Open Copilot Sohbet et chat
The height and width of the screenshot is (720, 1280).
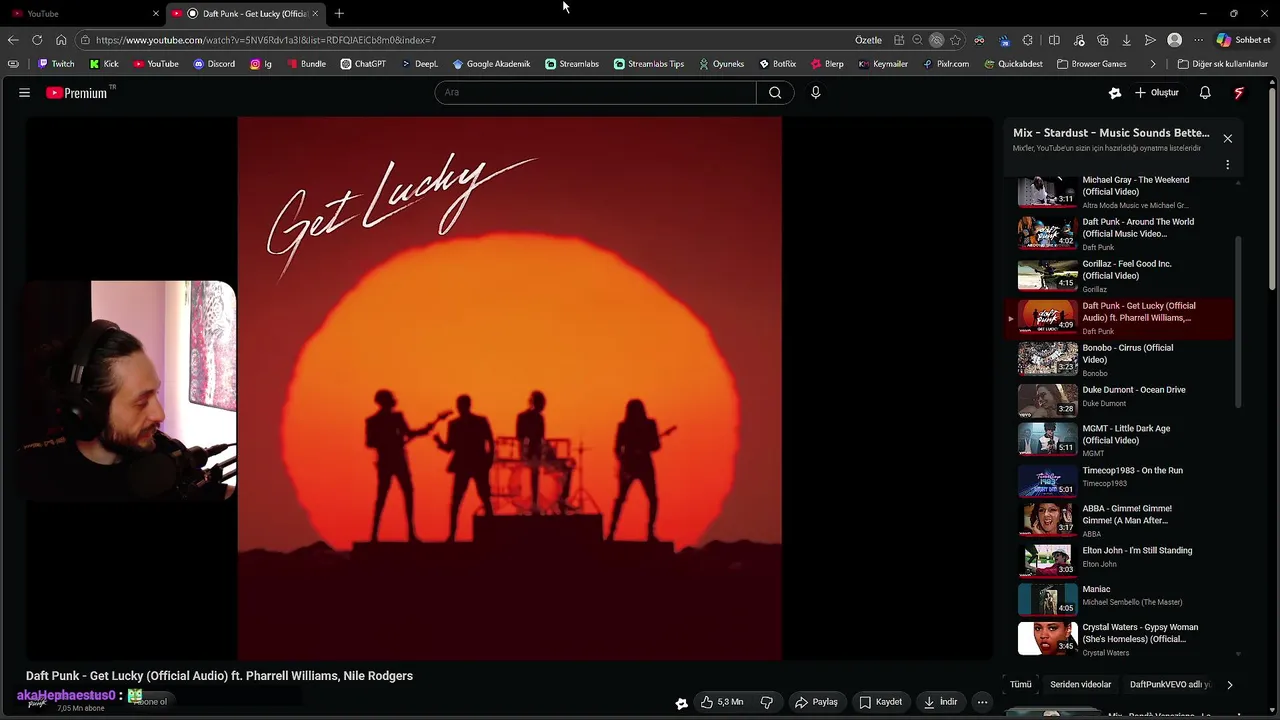click(1243, 40)
